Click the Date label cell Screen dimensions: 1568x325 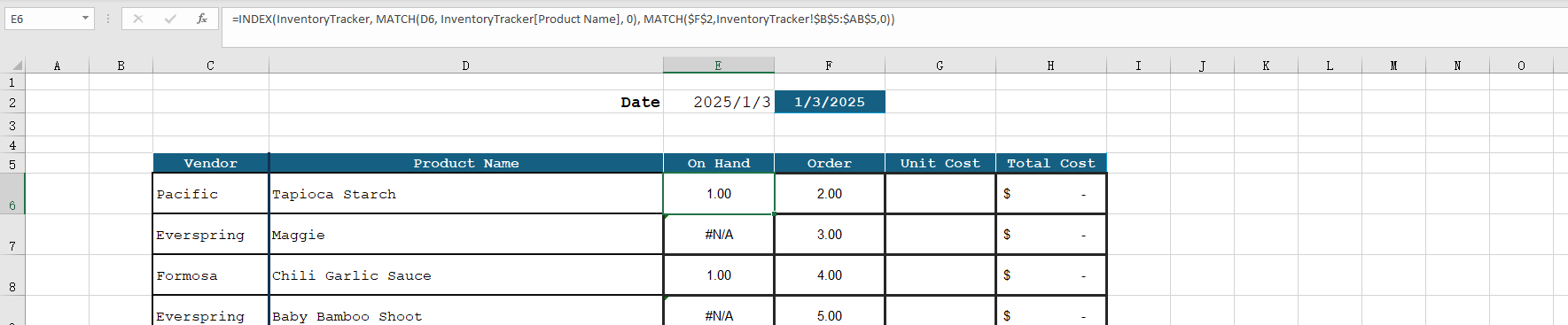(465, 102)
